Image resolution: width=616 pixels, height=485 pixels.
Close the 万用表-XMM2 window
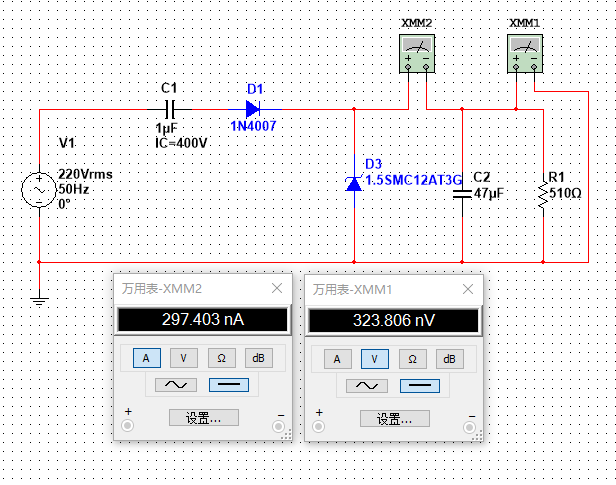point(277,288)
